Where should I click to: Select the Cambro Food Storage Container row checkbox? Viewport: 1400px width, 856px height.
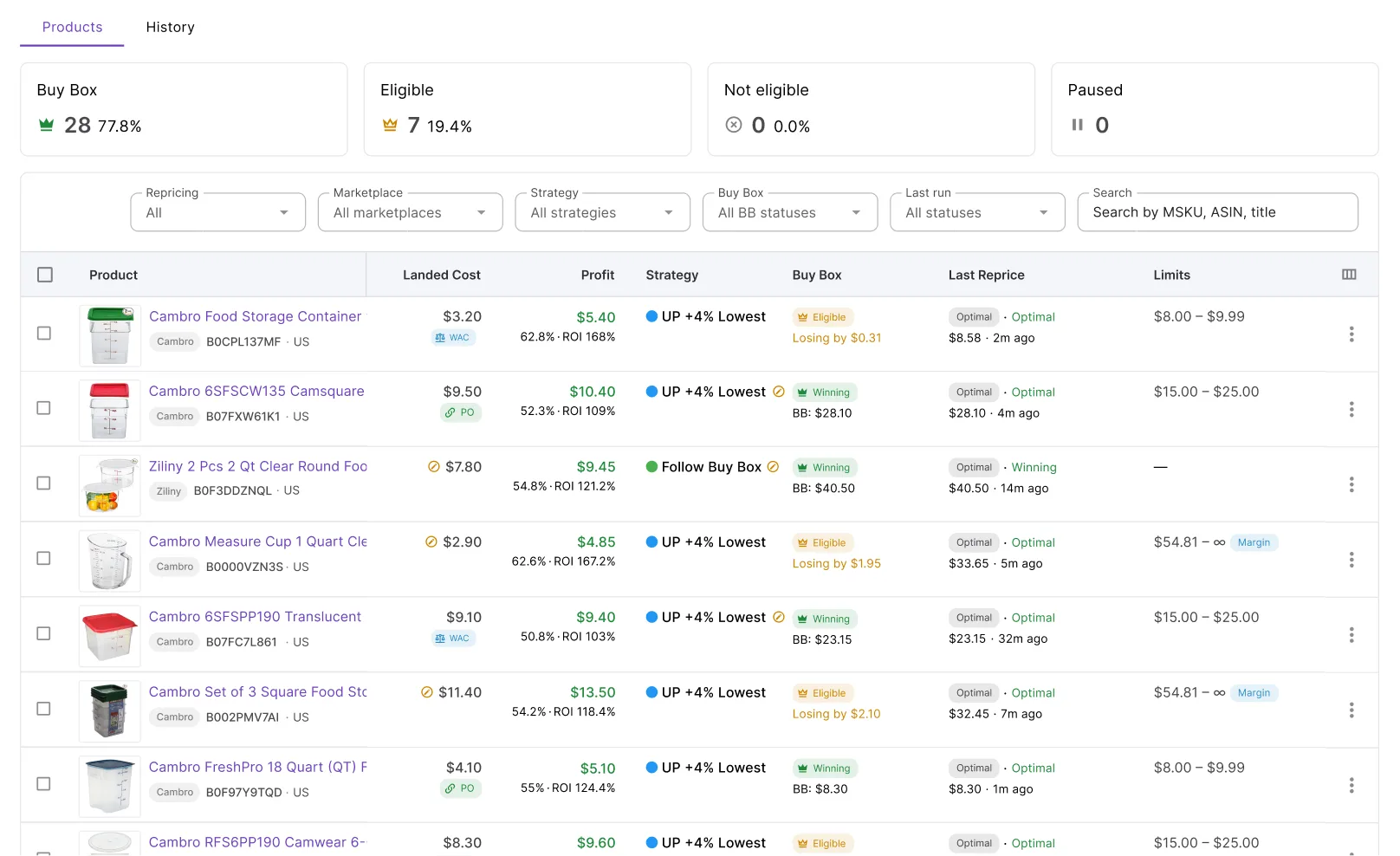(x=44, y=334)
